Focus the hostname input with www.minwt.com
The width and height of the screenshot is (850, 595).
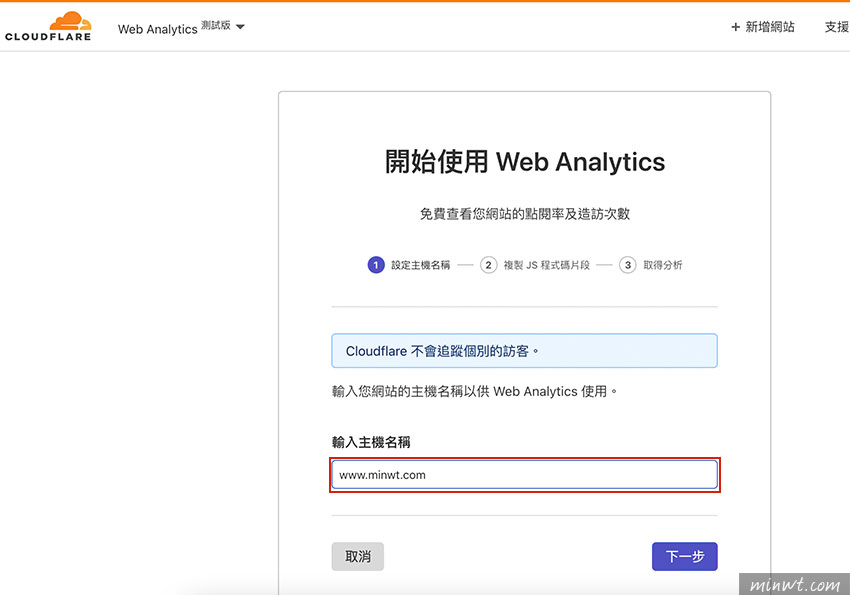525,475
